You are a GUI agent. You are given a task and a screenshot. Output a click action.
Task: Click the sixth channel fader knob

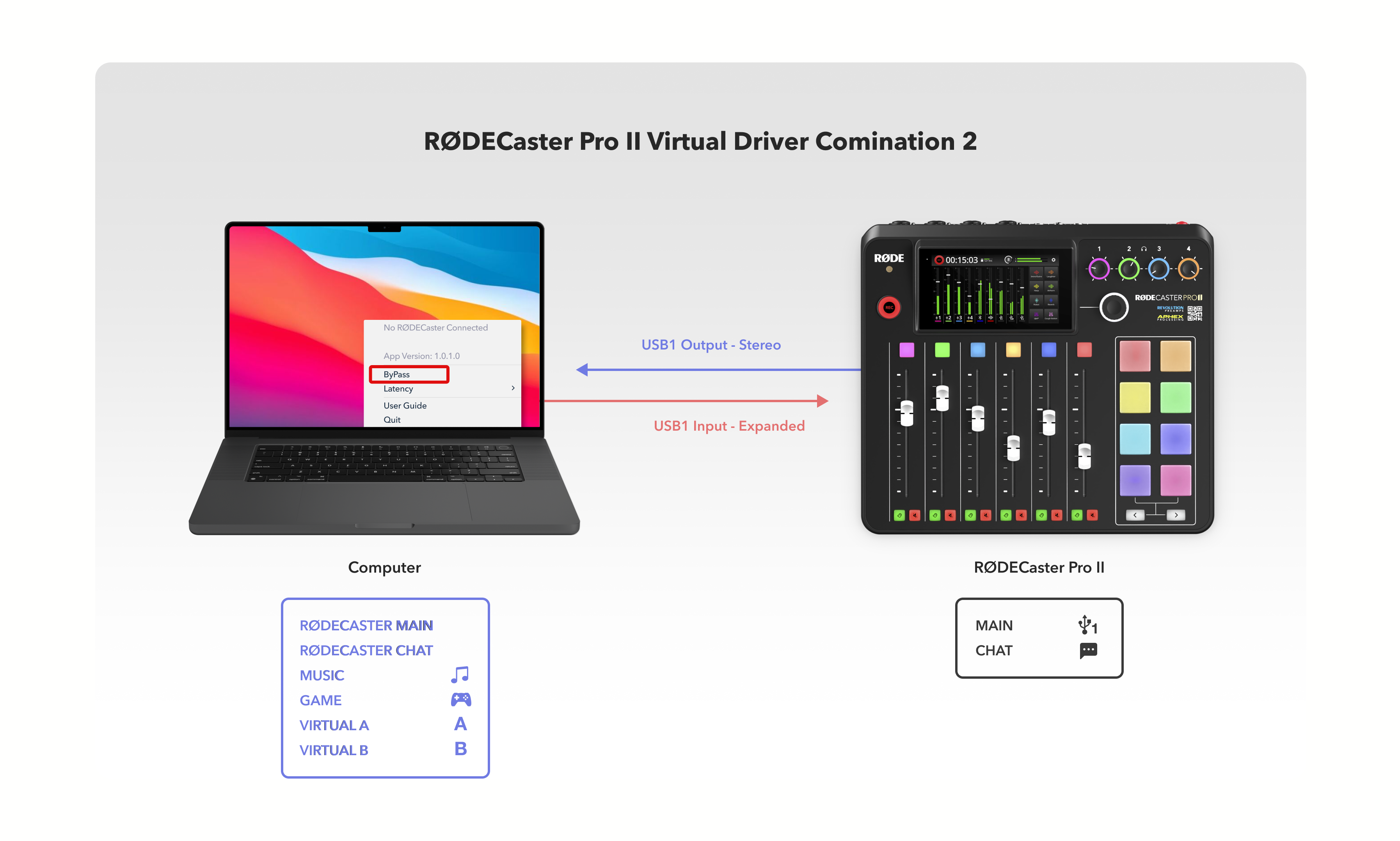pos(1084,457)
